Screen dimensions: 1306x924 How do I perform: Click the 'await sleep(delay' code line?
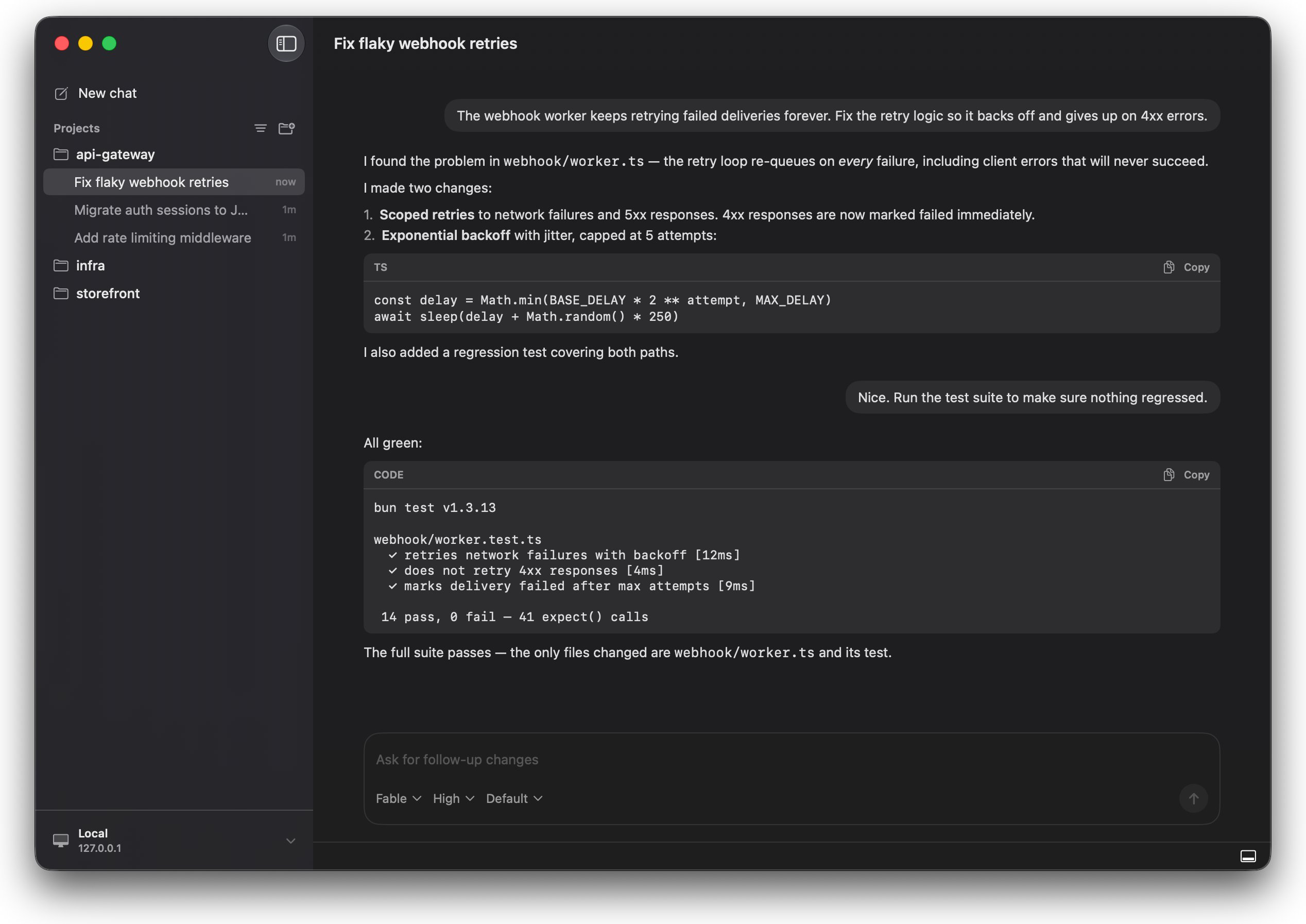526,316
